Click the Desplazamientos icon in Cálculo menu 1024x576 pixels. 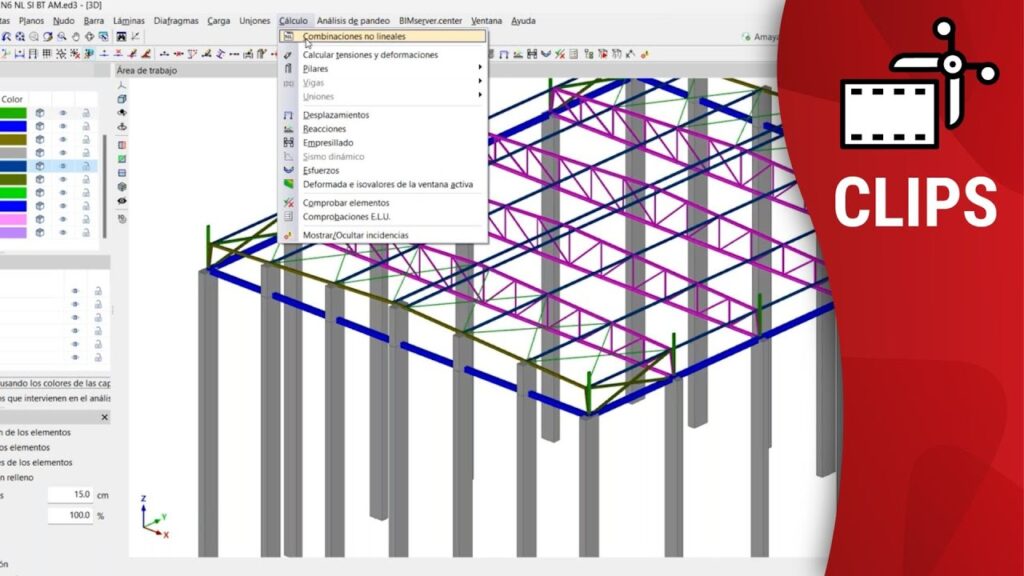[288, 115]
